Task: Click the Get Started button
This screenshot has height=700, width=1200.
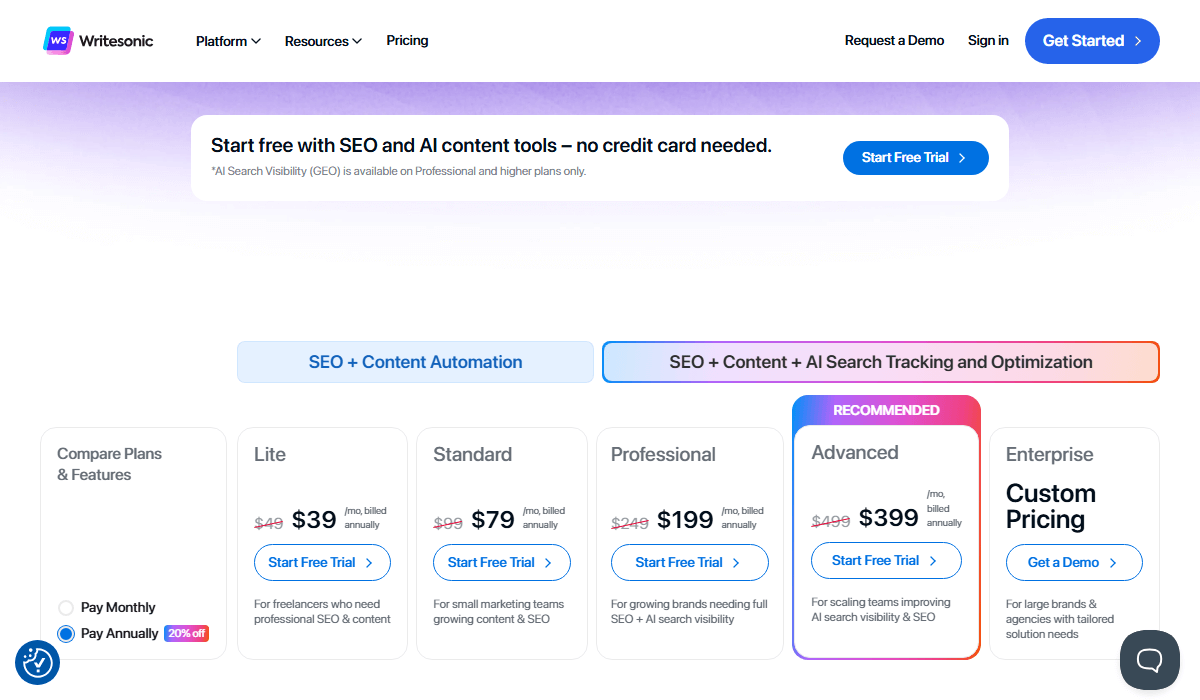Action: [x=1092, y=41]
